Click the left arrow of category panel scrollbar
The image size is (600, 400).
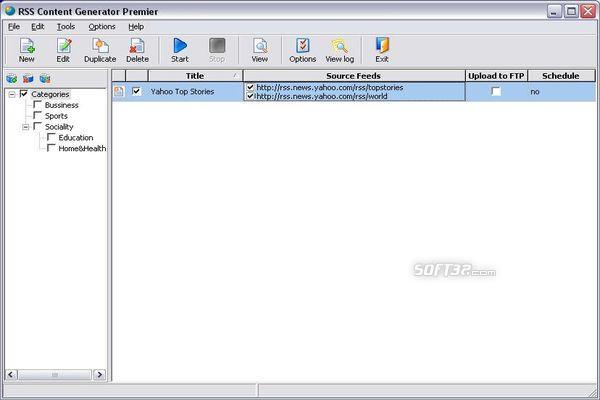pos(11,374)
